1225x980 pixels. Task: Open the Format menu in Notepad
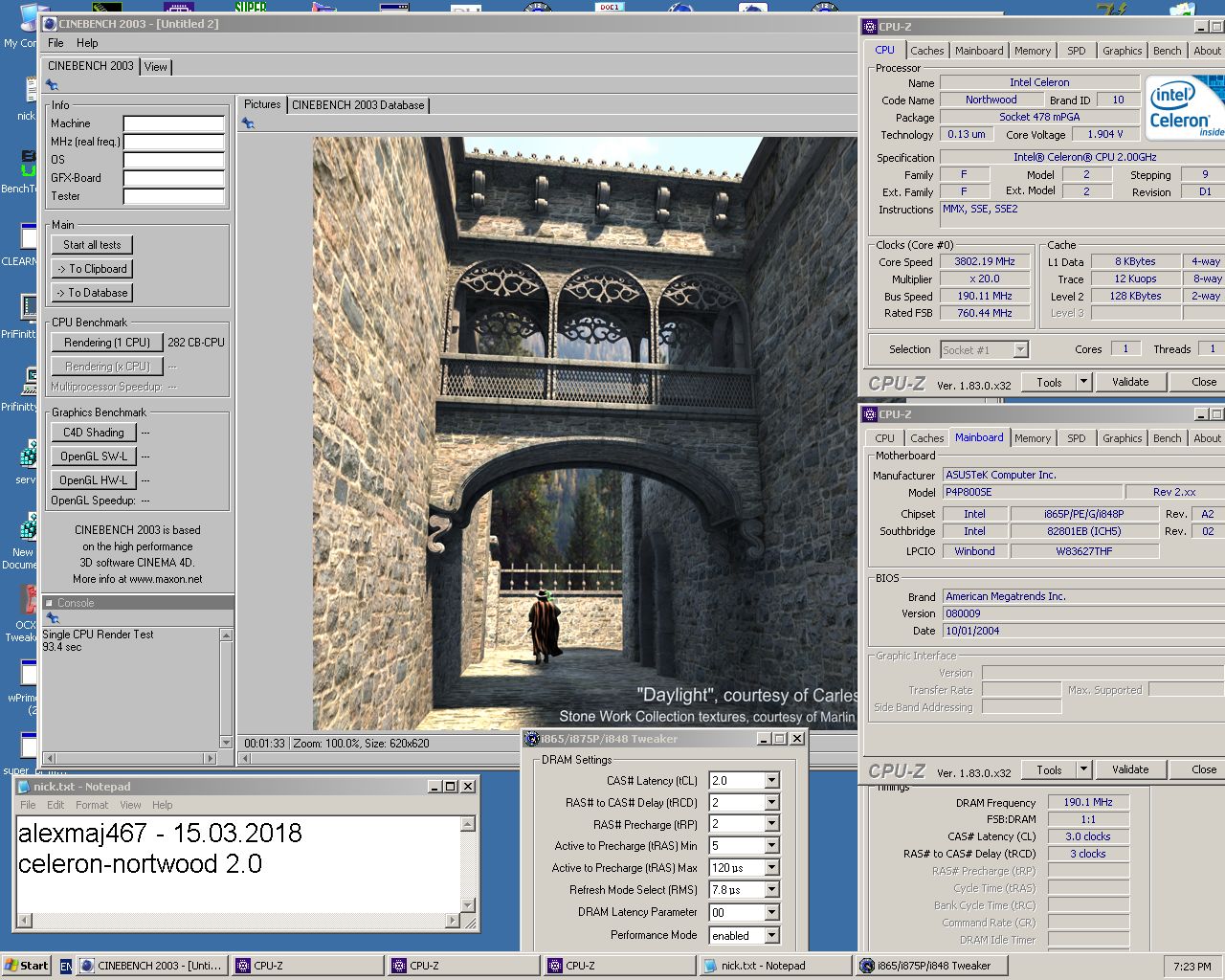(x=92, y=805)
